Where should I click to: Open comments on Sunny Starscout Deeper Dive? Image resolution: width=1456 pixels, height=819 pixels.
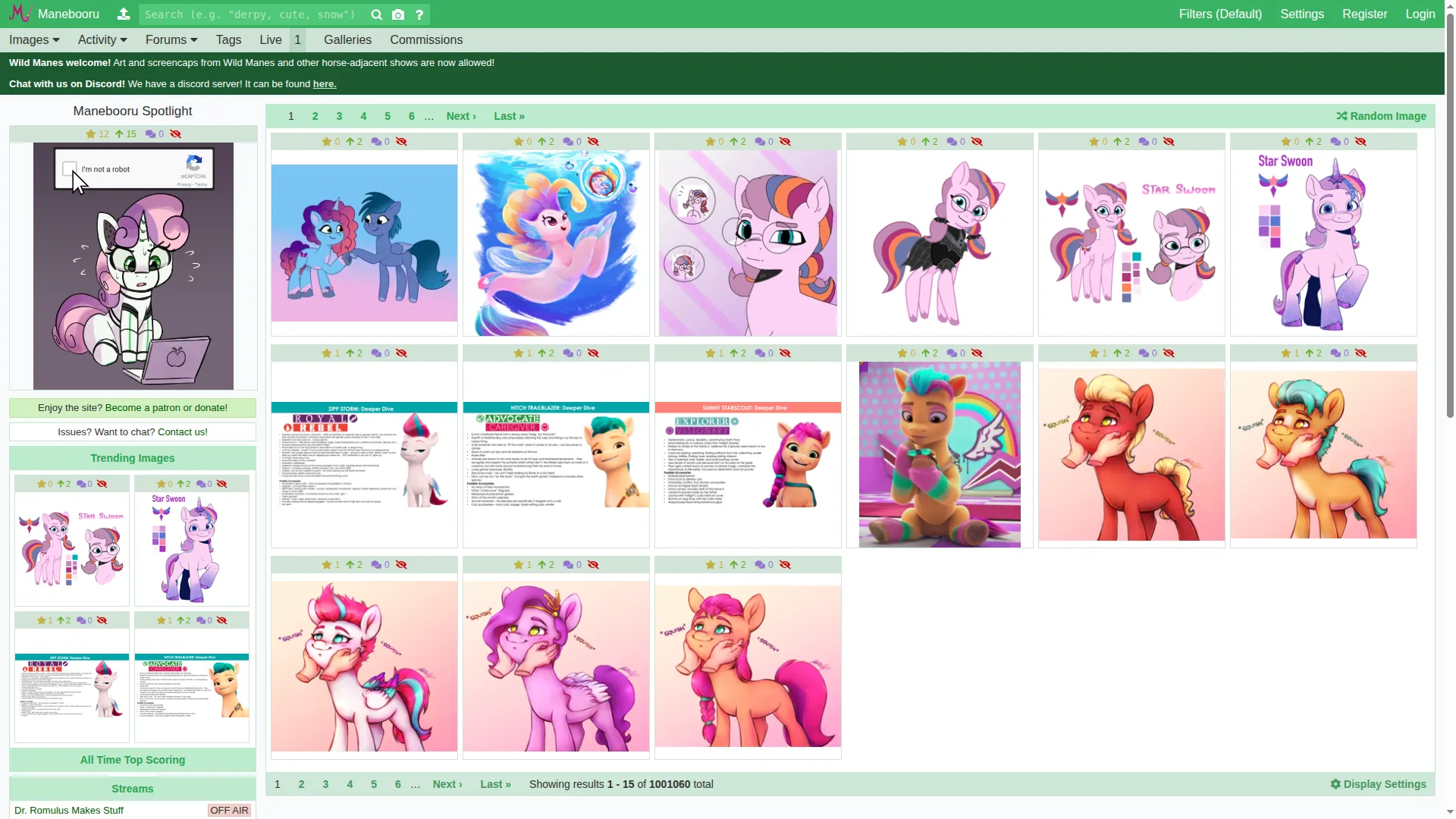click(760, 353)
